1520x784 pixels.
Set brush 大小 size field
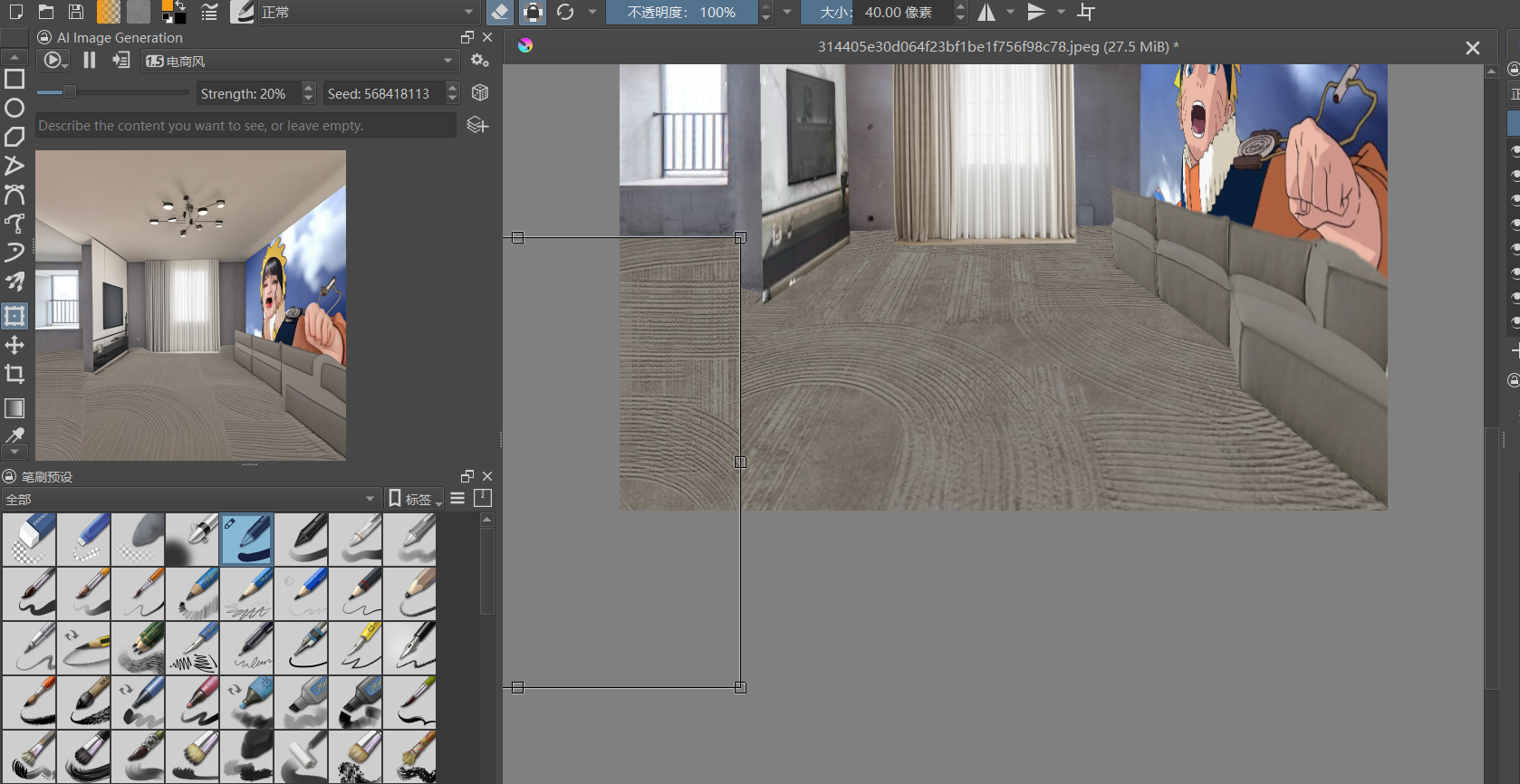pos(877,12)
